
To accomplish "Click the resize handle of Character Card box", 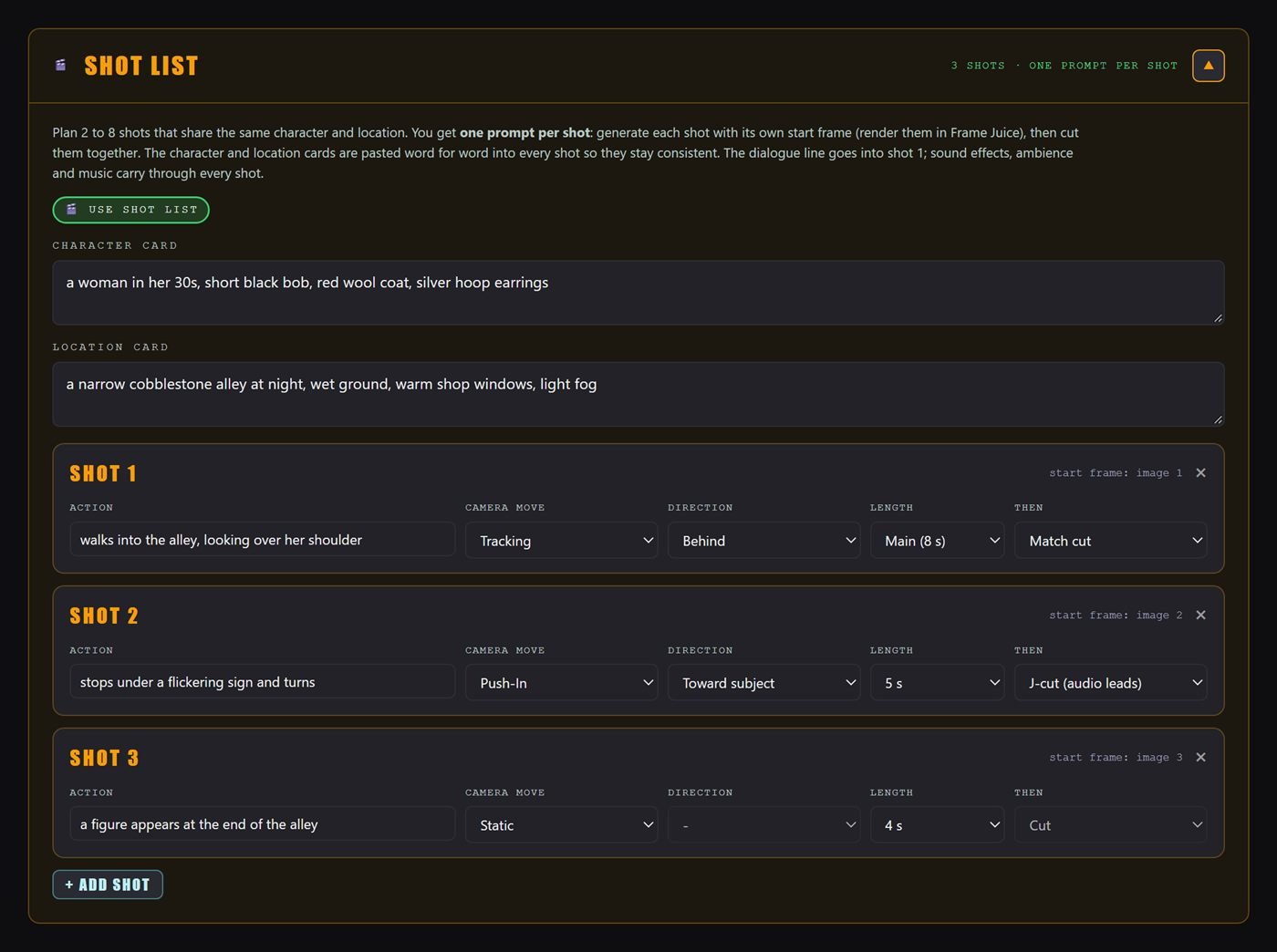I will click(x=1218, y=318).
